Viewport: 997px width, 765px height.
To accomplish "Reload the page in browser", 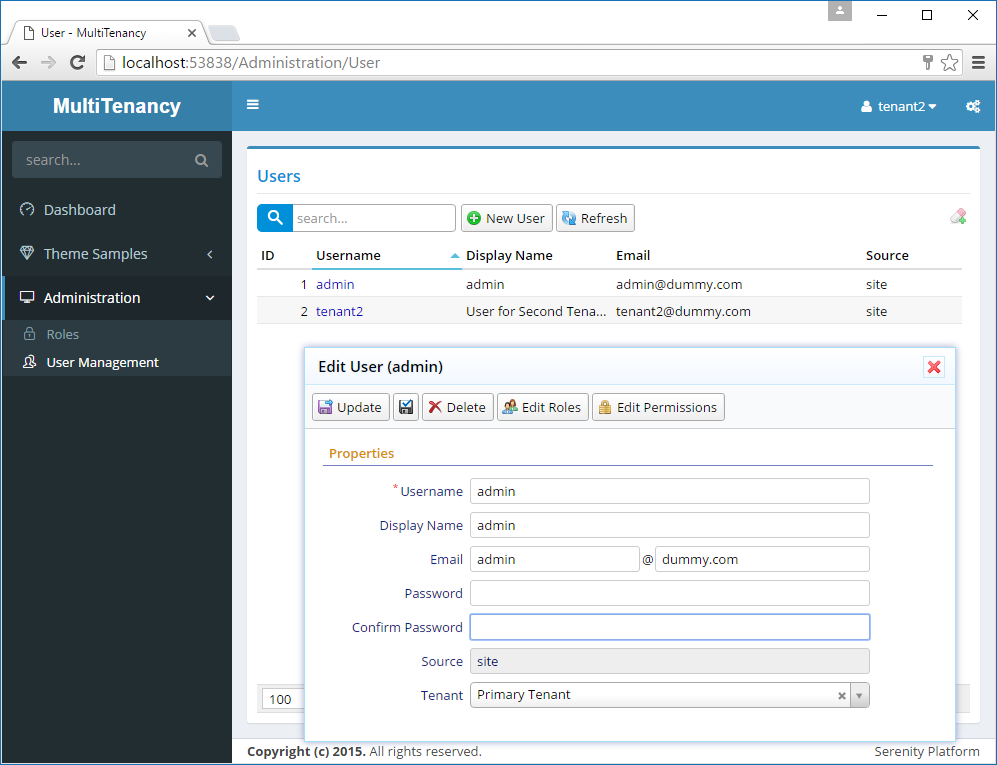I will (x=77, y=62).
